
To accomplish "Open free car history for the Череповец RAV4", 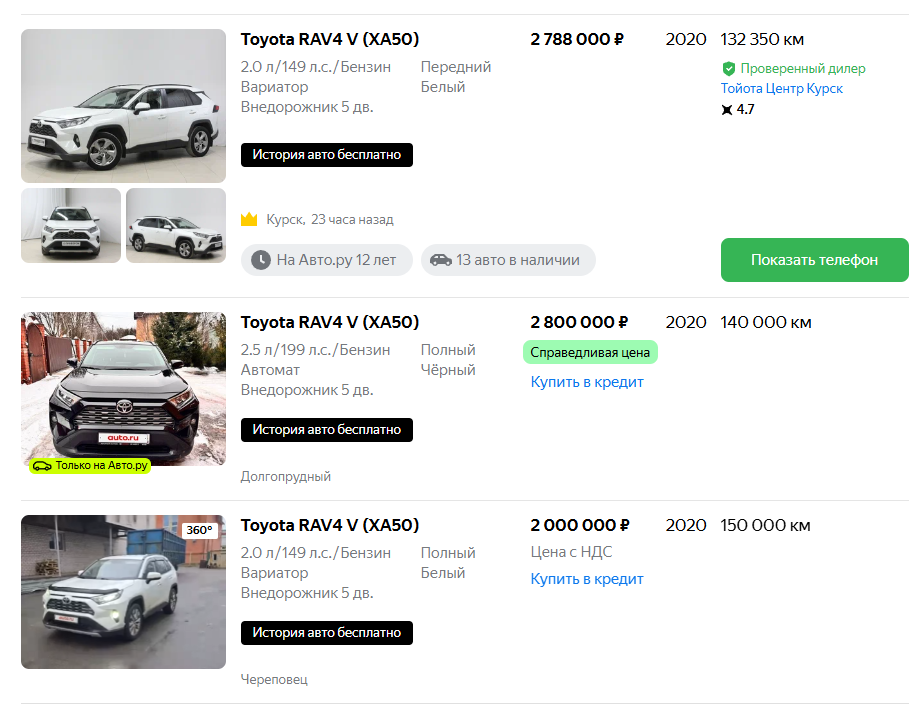I will click(327, 633).
